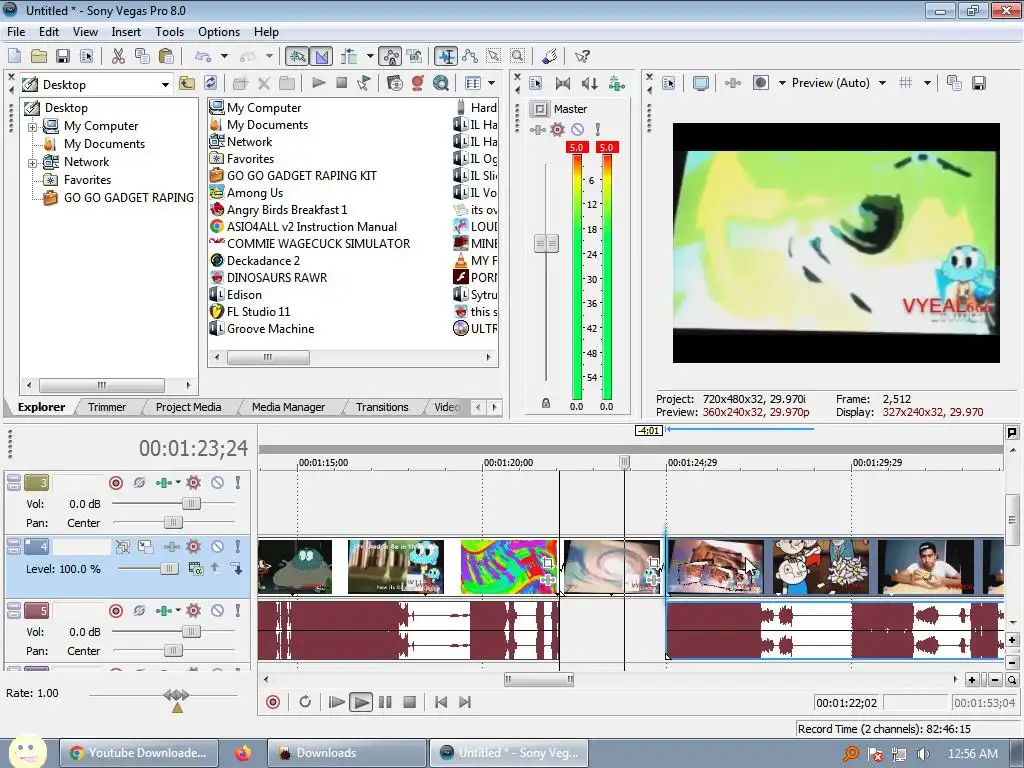The width and height of the screenshot is (1024, 768).
Task: Toggle Auto Ripple button
Action: pos(349,56)
